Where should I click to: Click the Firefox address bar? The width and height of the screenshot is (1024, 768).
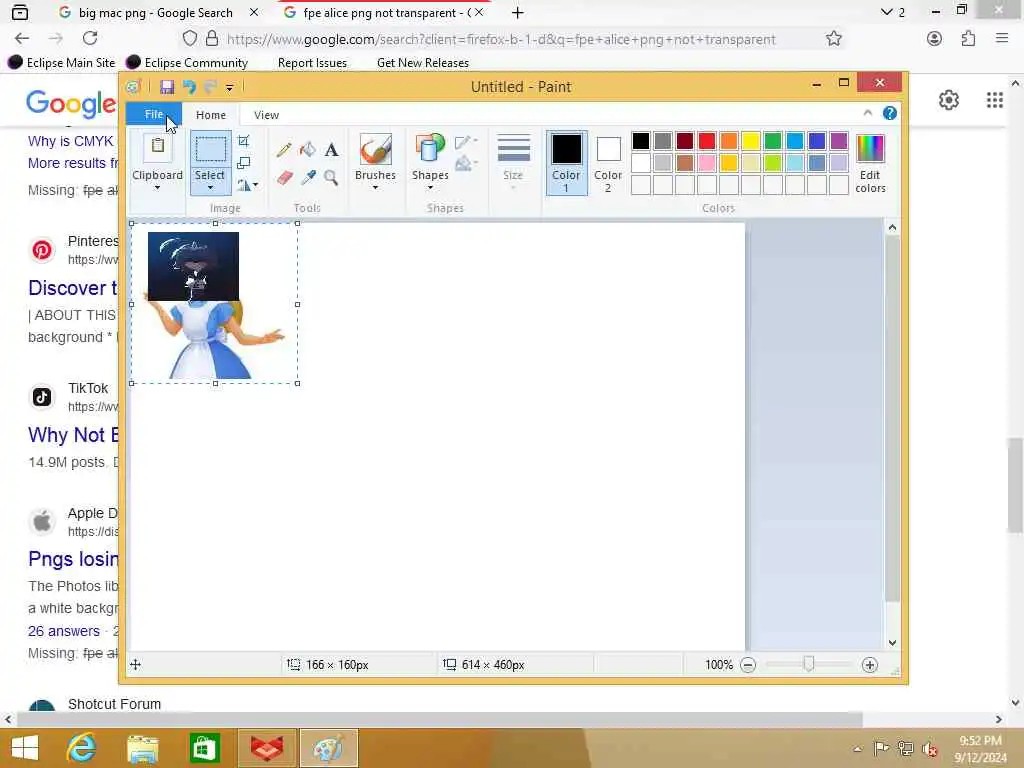click(x=501, y=39)
